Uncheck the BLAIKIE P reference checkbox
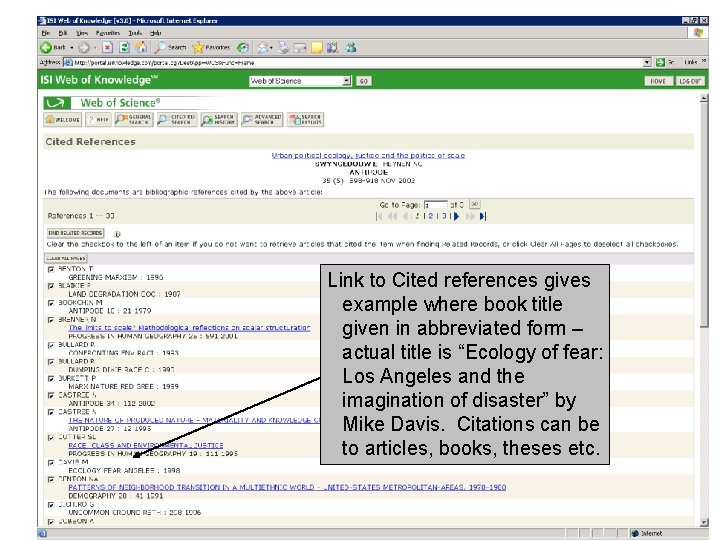Screen dimensions: 720x540 51,286
